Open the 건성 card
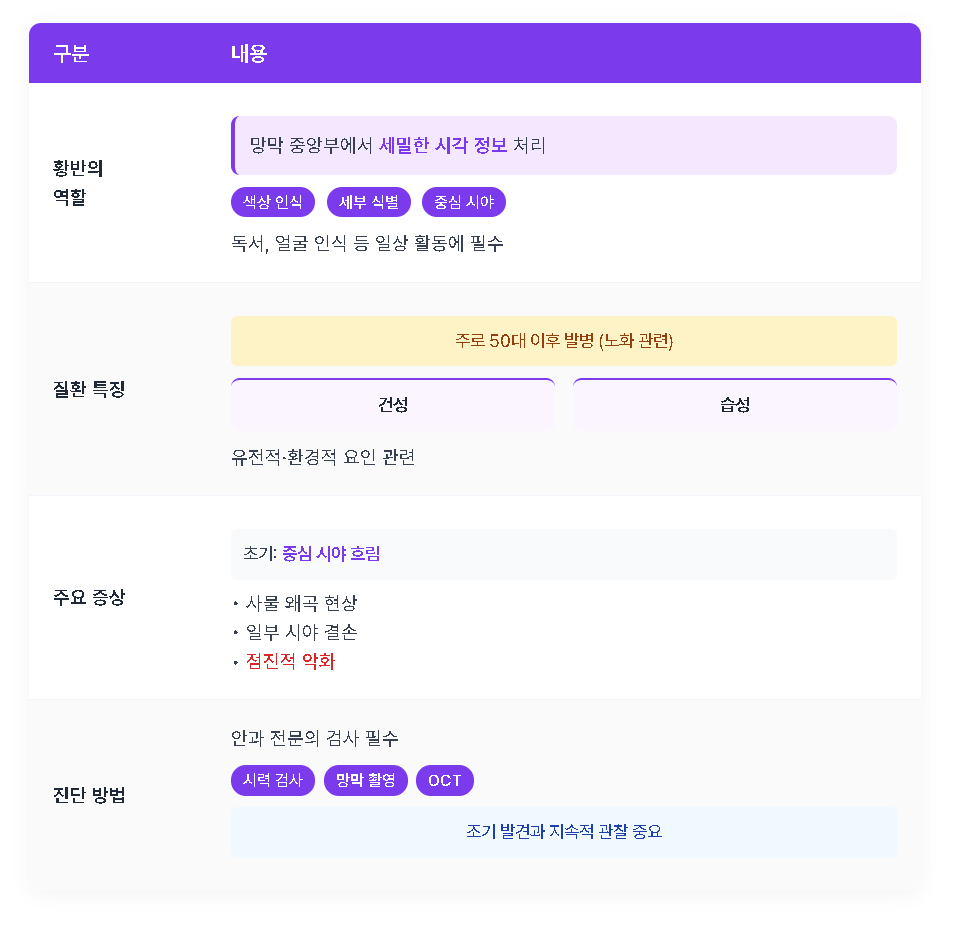The height and width of the screenshot is (931, 954). coord(393,405)
